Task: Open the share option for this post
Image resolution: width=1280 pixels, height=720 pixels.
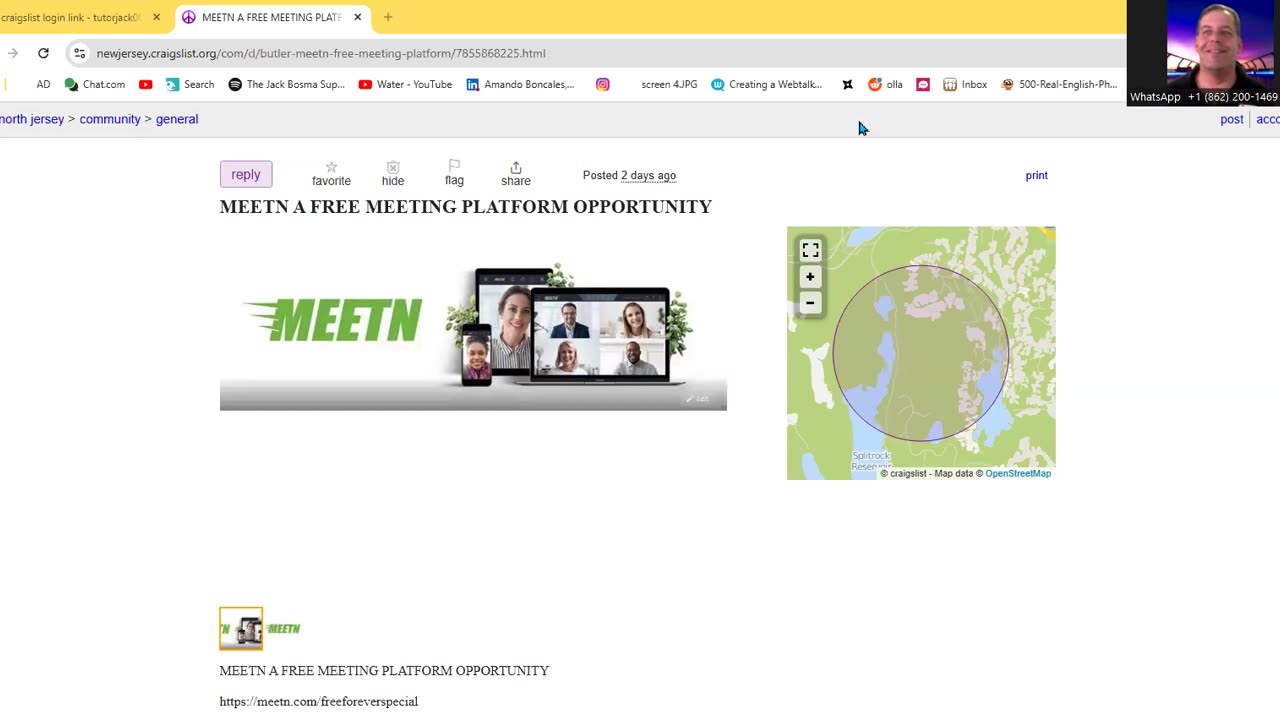Action: point(516,174)
